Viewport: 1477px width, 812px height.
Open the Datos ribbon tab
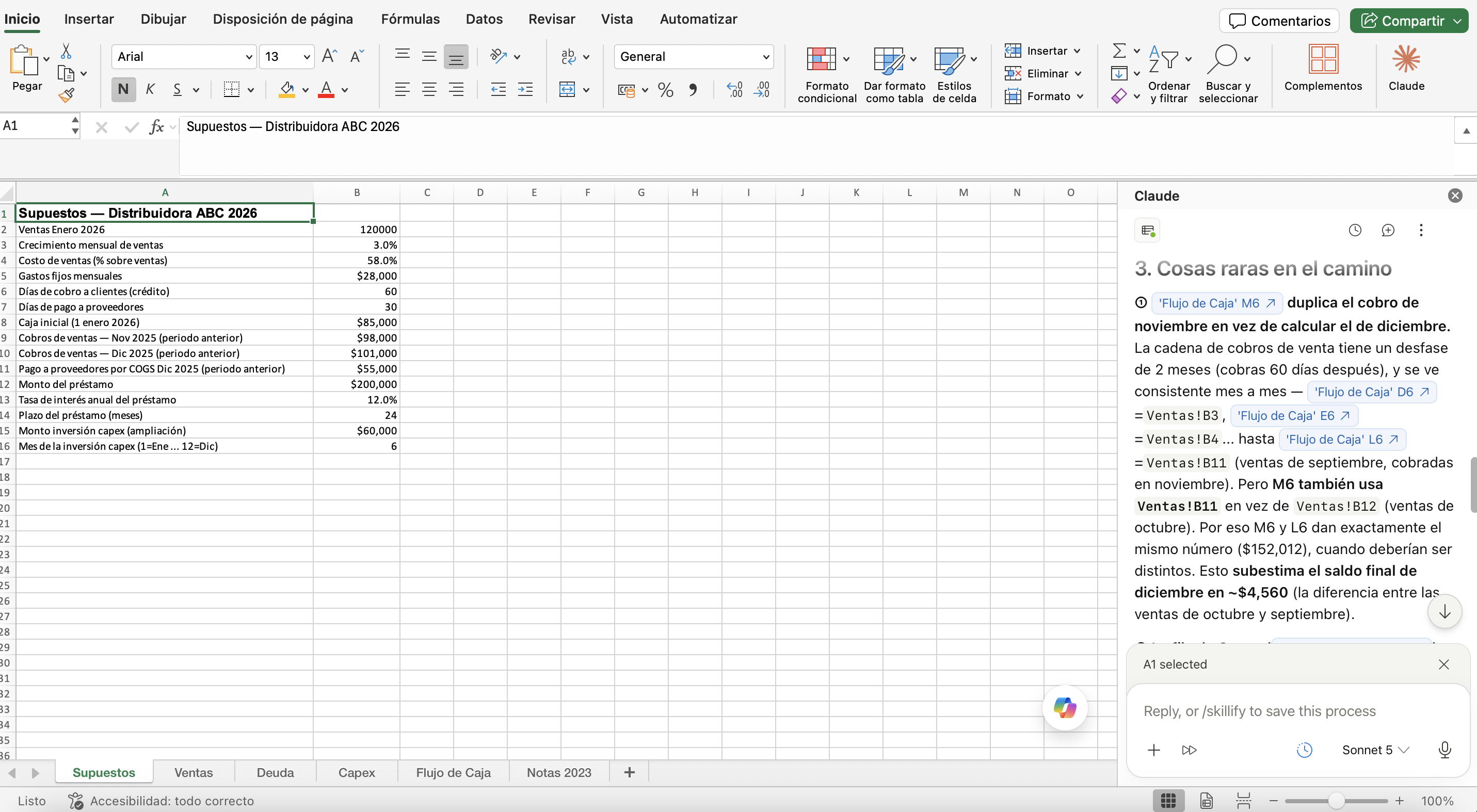pyautogui.click(x=484, y=19)
